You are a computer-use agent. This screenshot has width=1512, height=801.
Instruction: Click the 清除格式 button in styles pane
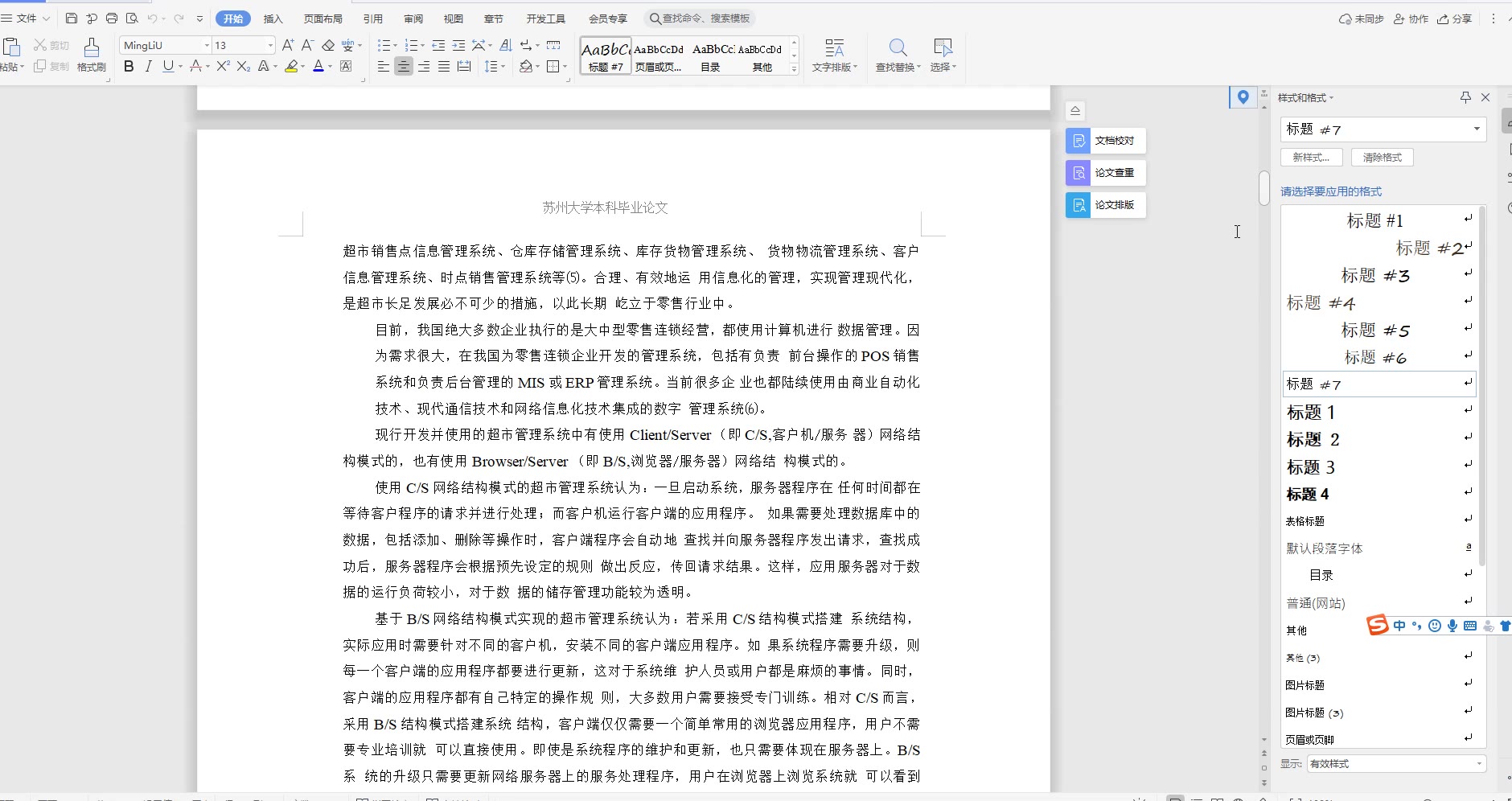[x=1382, y=158]
